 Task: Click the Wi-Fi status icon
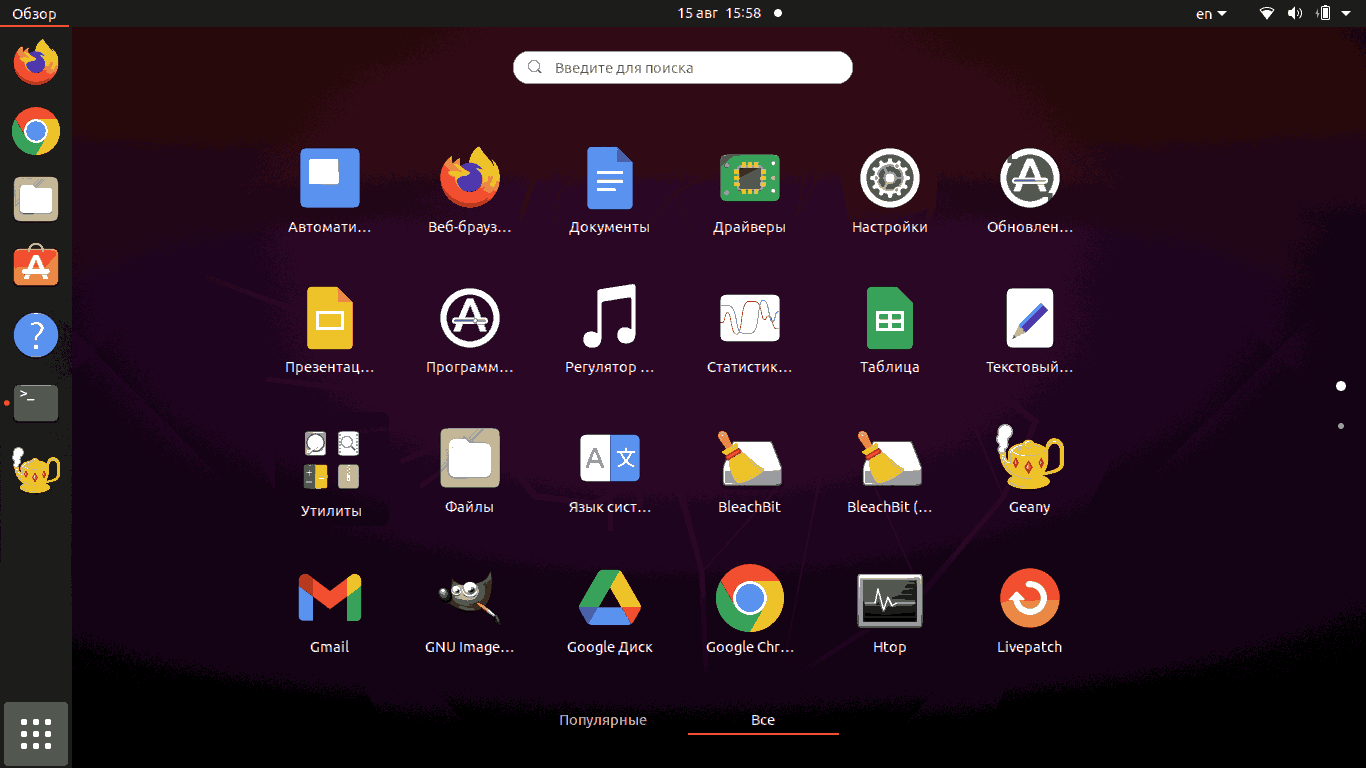1267,13
